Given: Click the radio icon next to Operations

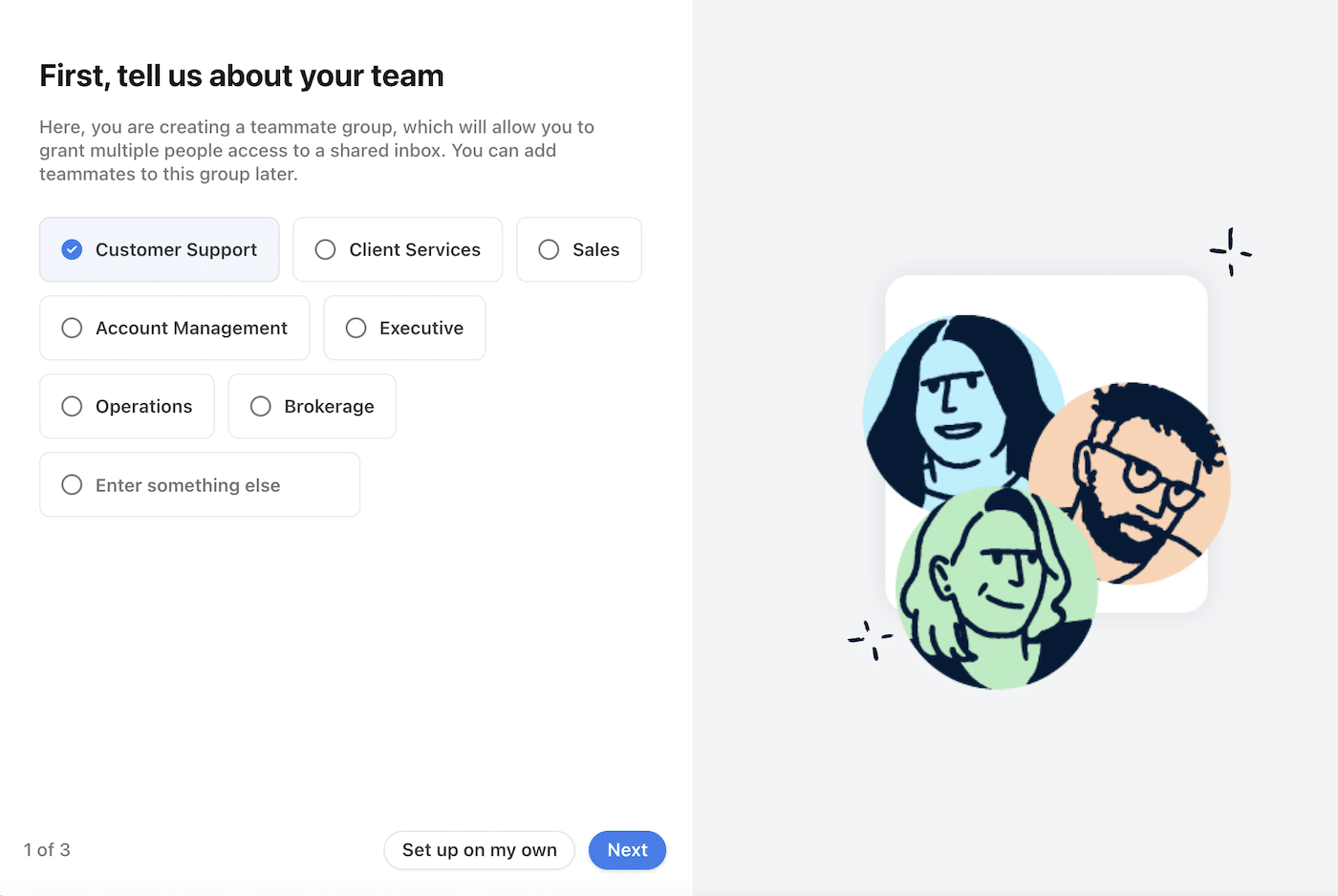Looking at the screenshot, I should 71,406.
